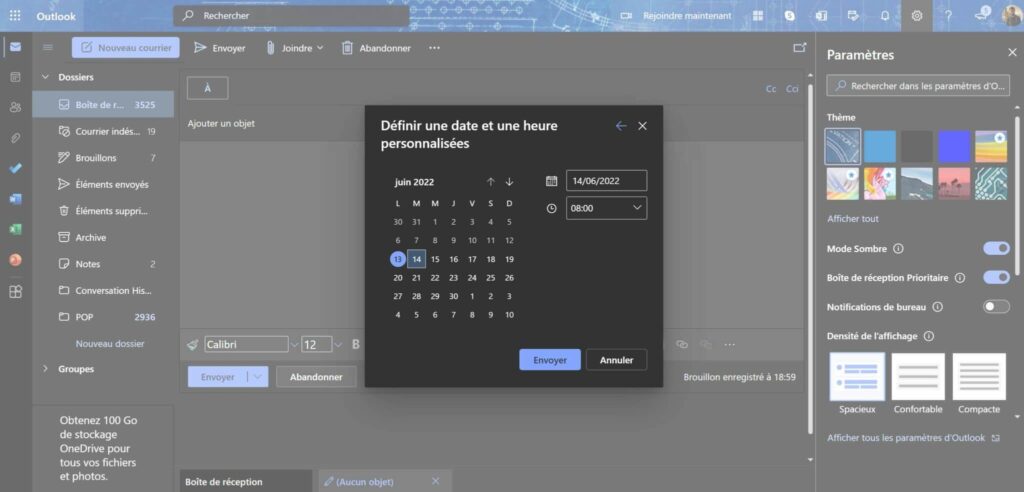
Task: Expand the Groupes section
Action: [x=46, y=369]
